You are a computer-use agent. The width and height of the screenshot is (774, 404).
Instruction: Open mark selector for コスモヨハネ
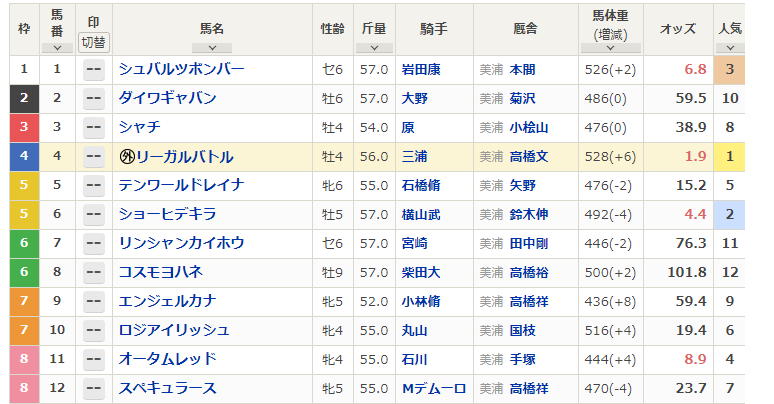click(93, 272)
